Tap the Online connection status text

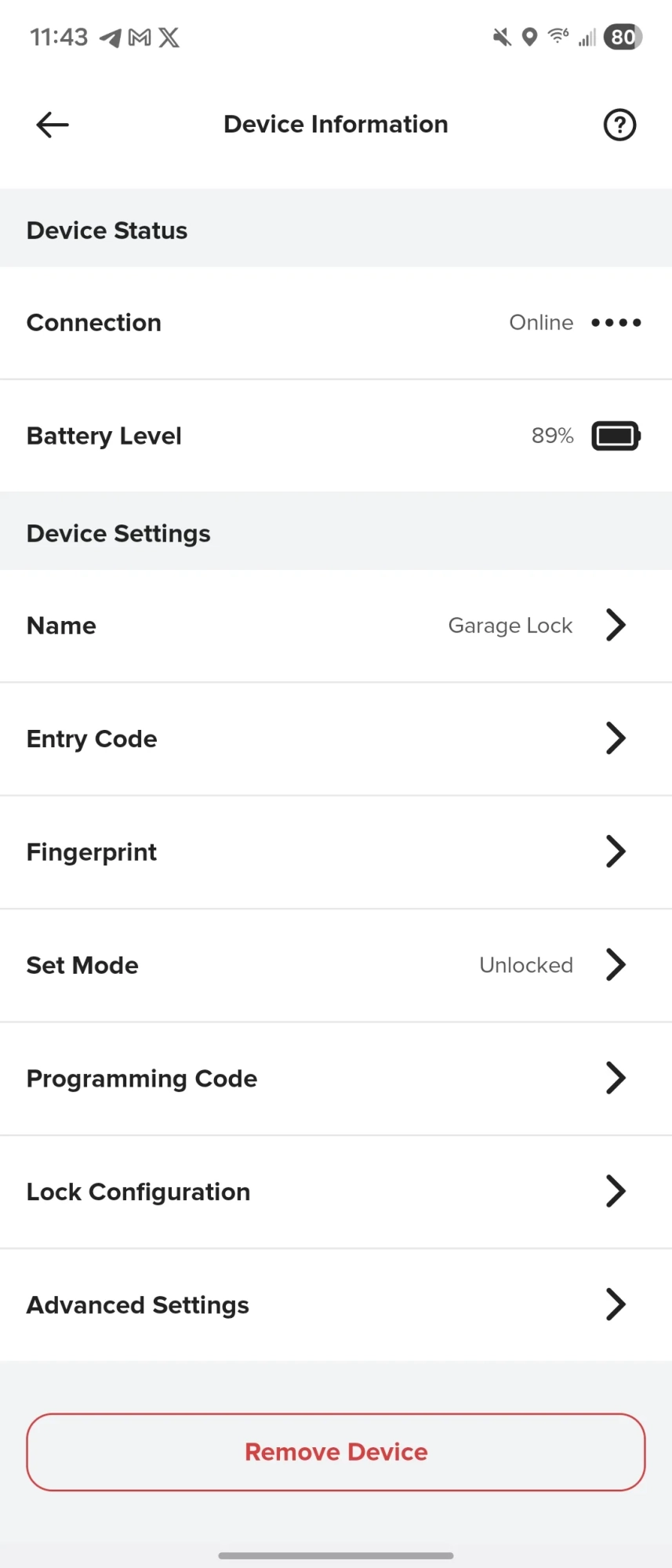click(x=541, y=322)
